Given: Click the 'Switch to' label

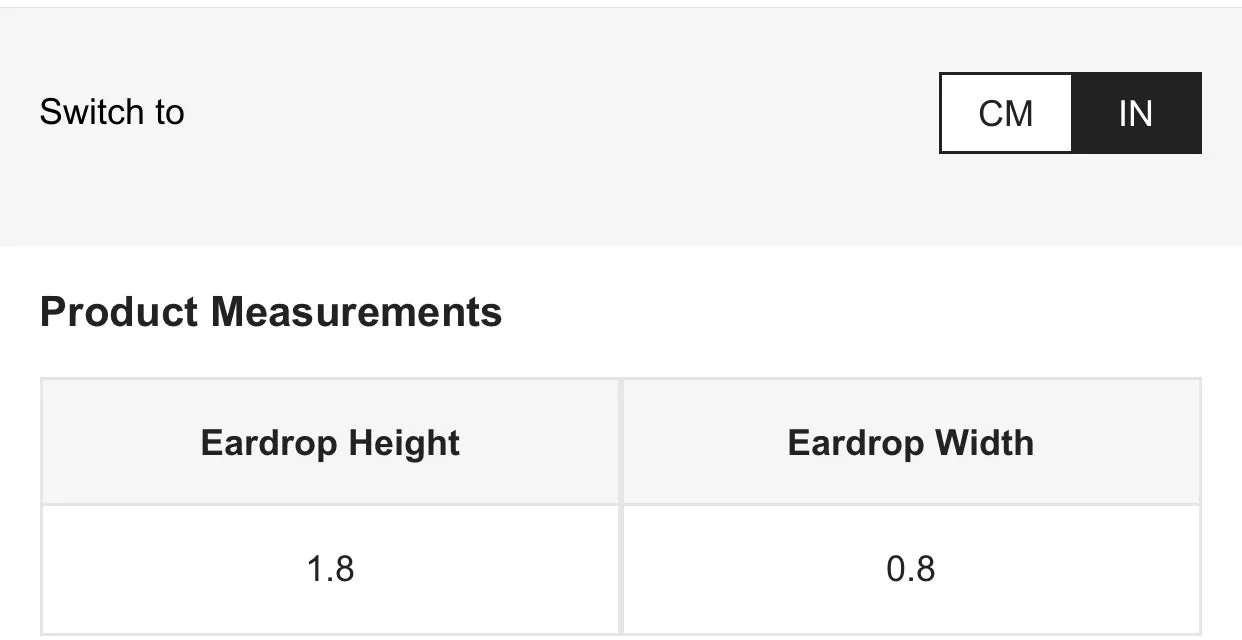Looking at the screenshot, I should pos(112,112).
